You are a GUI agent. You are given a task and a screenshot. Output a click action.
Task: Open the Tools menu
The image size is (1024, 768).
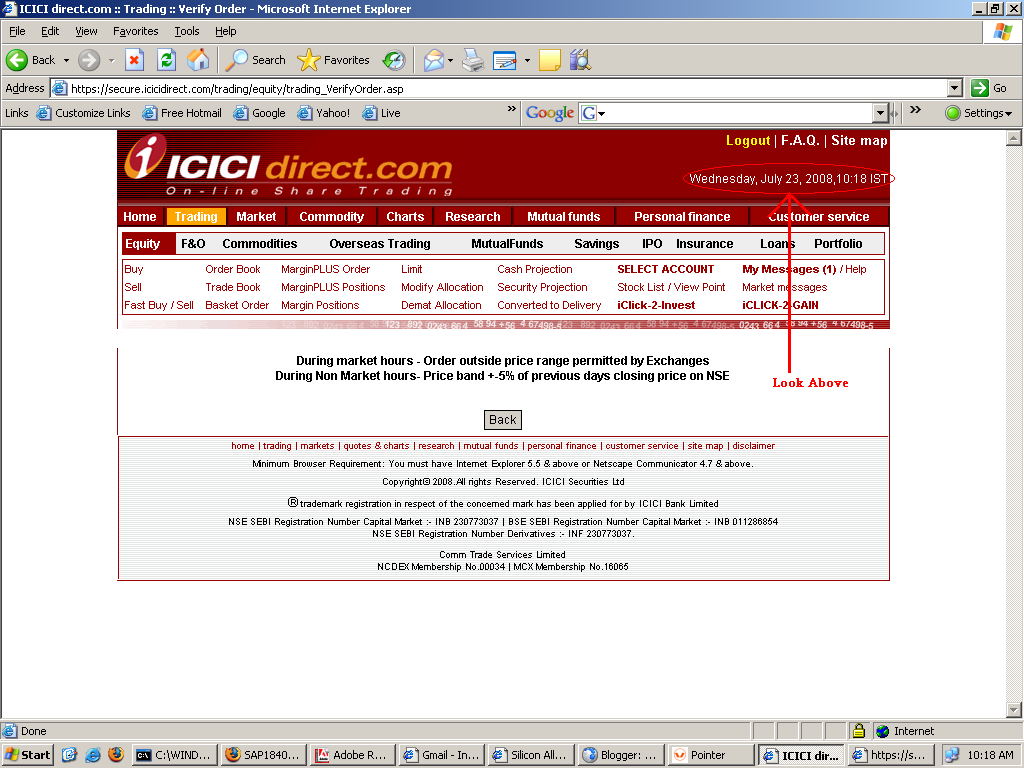[x=187, y=31]
